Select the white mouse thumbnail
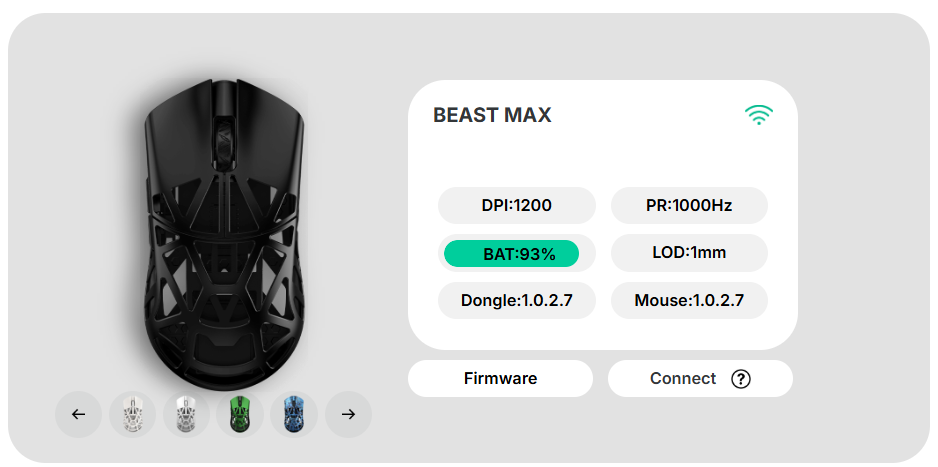The width and height of the screenshot is (938, 467). coord(132,414)
